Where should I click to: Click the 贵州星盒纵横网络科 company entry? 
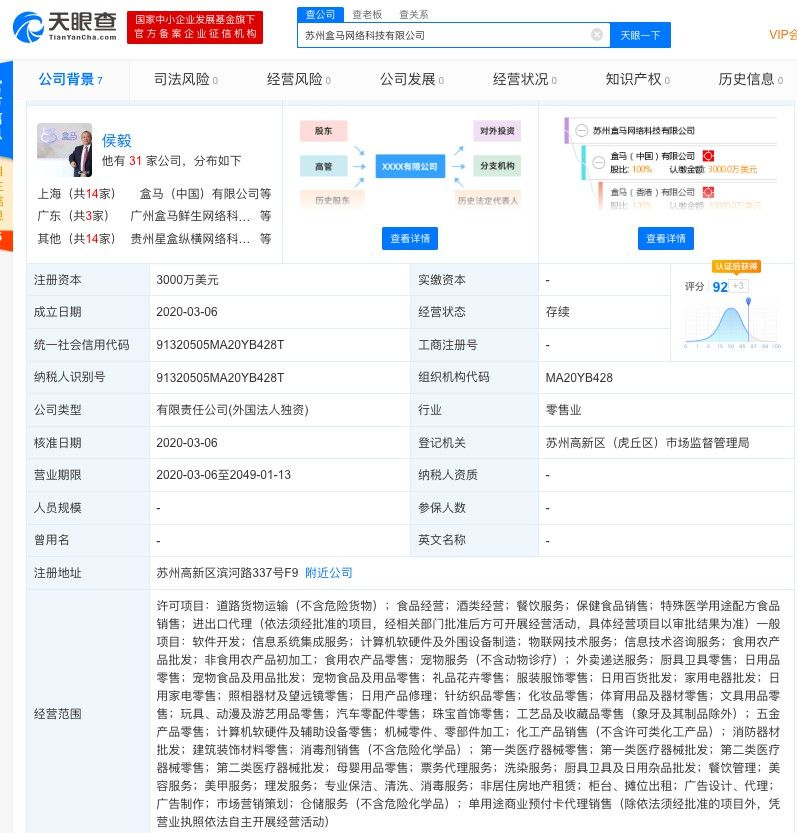click(x=190, y=239)
